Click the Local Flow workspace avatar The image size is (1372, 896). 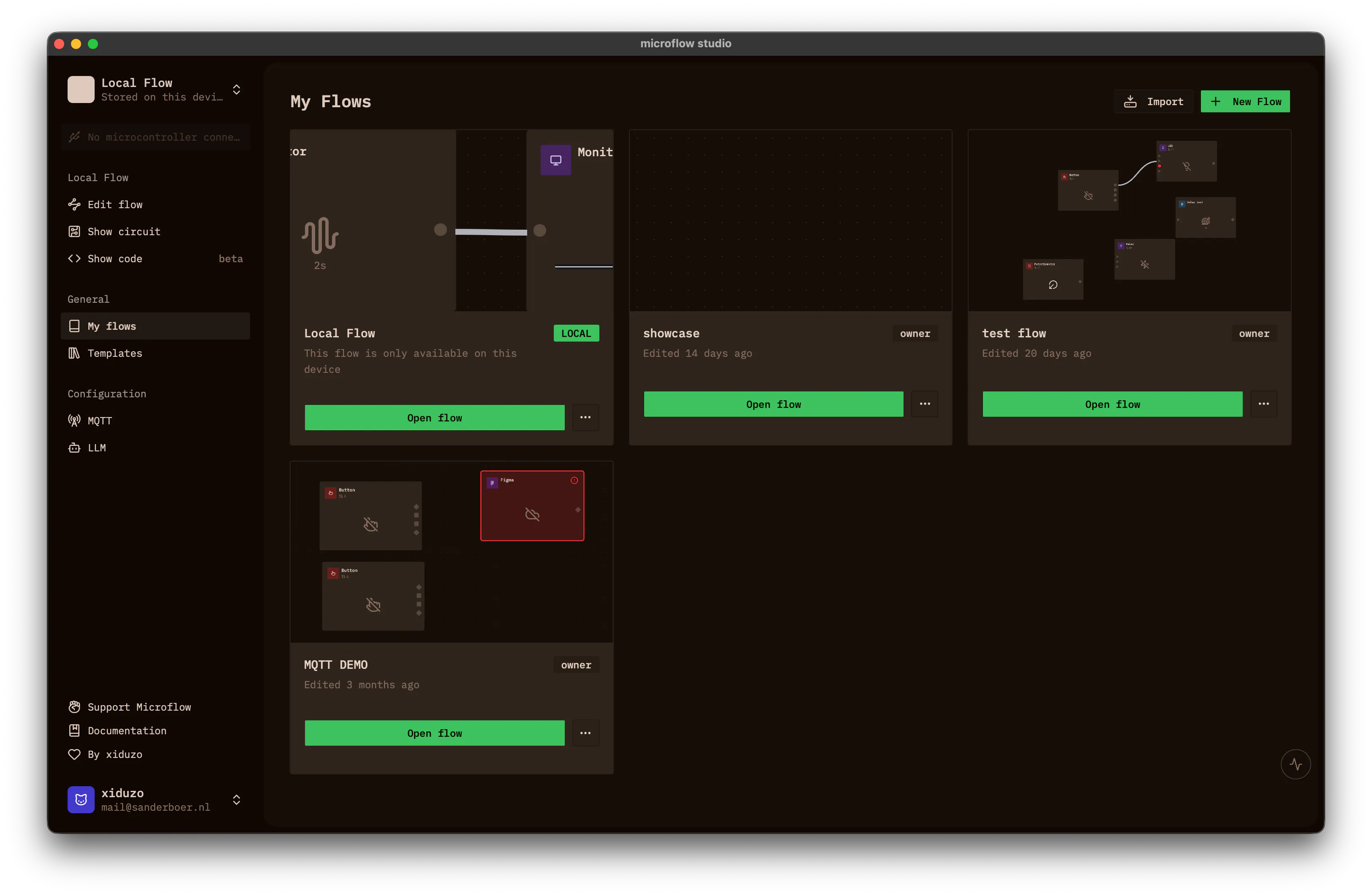81,90
